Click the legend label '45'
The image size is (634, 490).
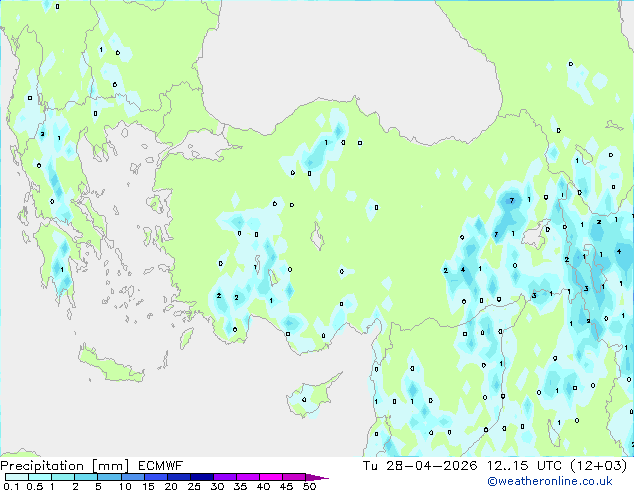click(286, 486)
